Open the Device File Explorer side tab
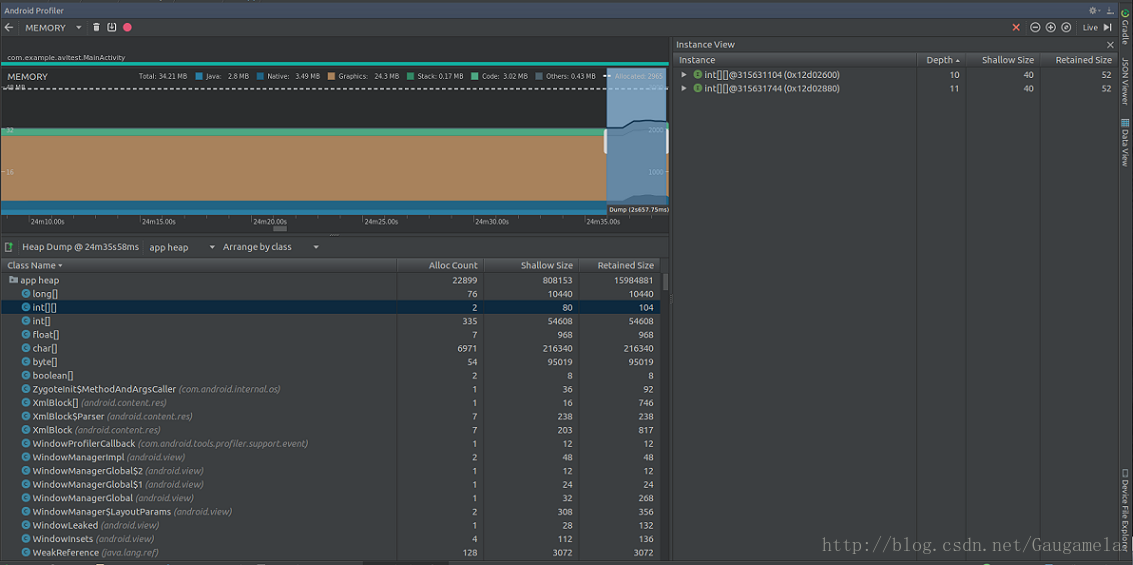The image size is (1133, 565). pos(1125,512)
